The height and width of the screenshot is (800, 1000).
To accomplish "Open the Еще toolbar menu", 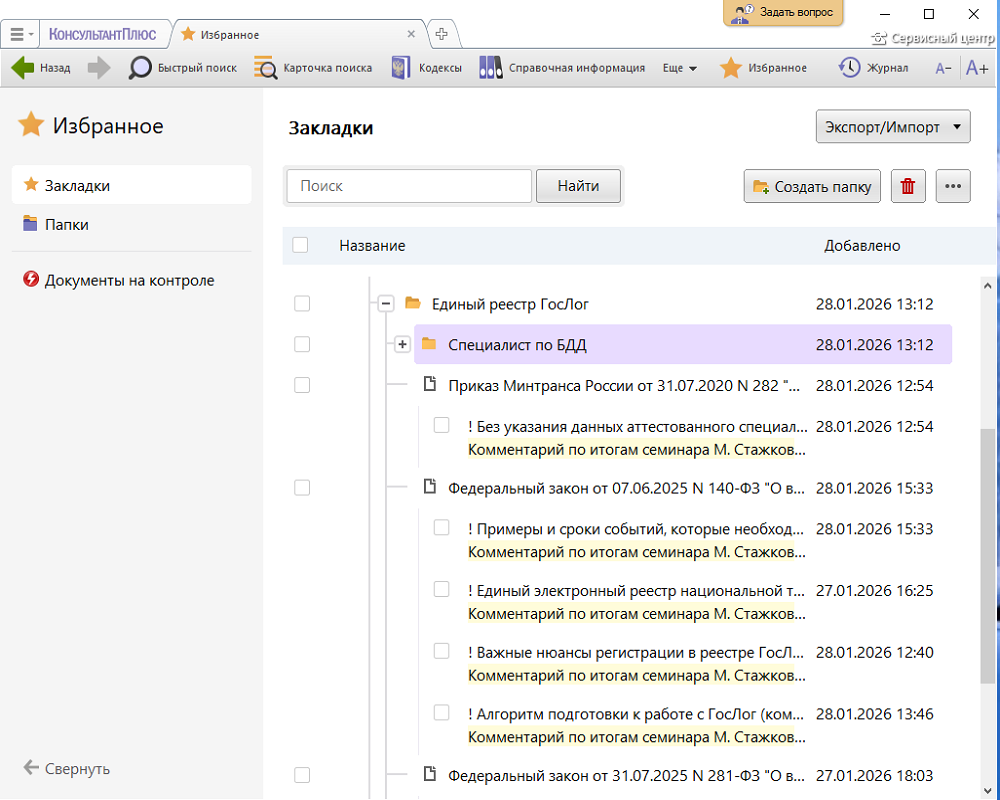I will tap(680, 68).
